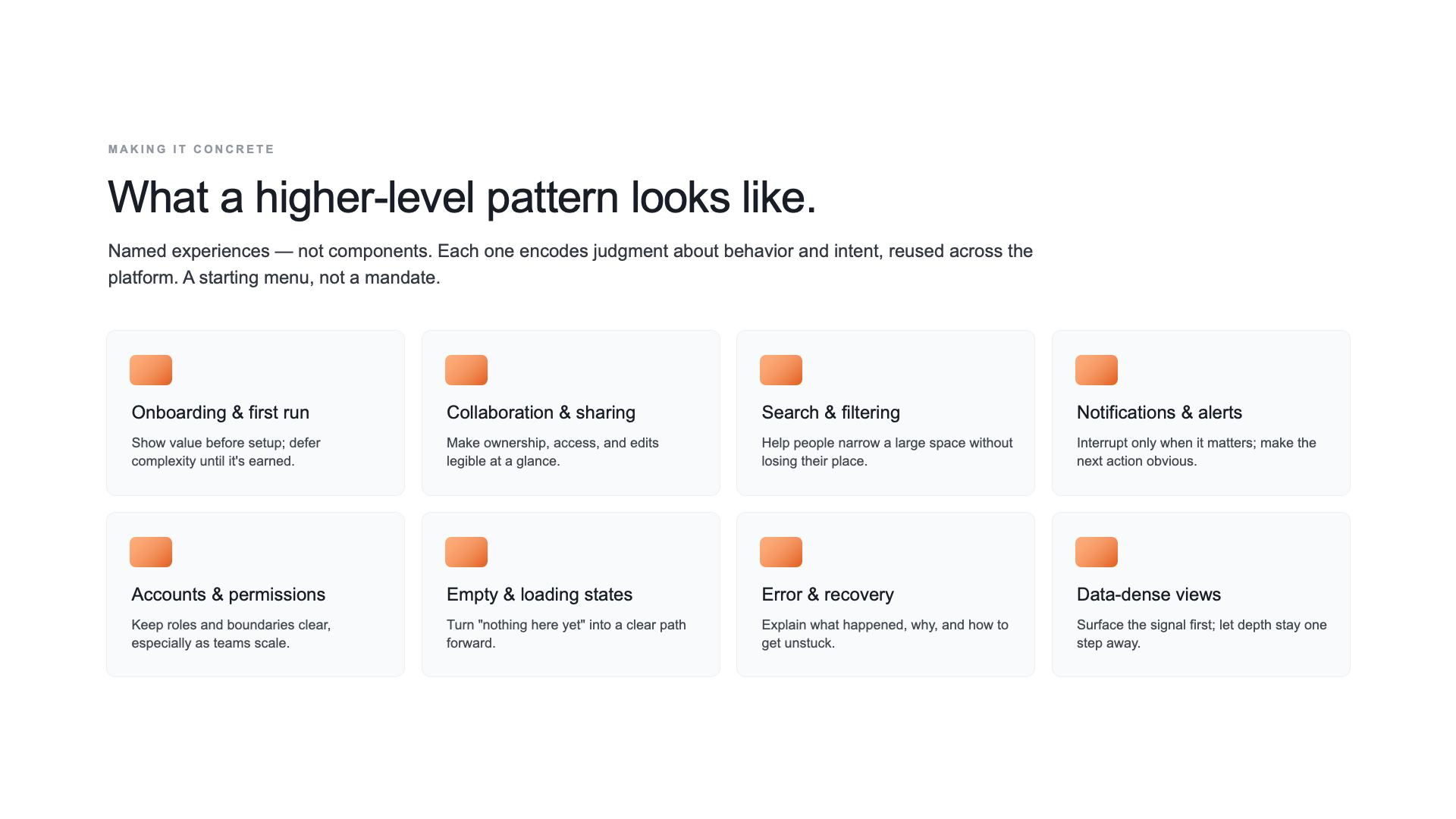The width and height of the screenshot is (1456, 819).
Task: Click the orange icon on Empty & loading states card
Action: point(466,552)
